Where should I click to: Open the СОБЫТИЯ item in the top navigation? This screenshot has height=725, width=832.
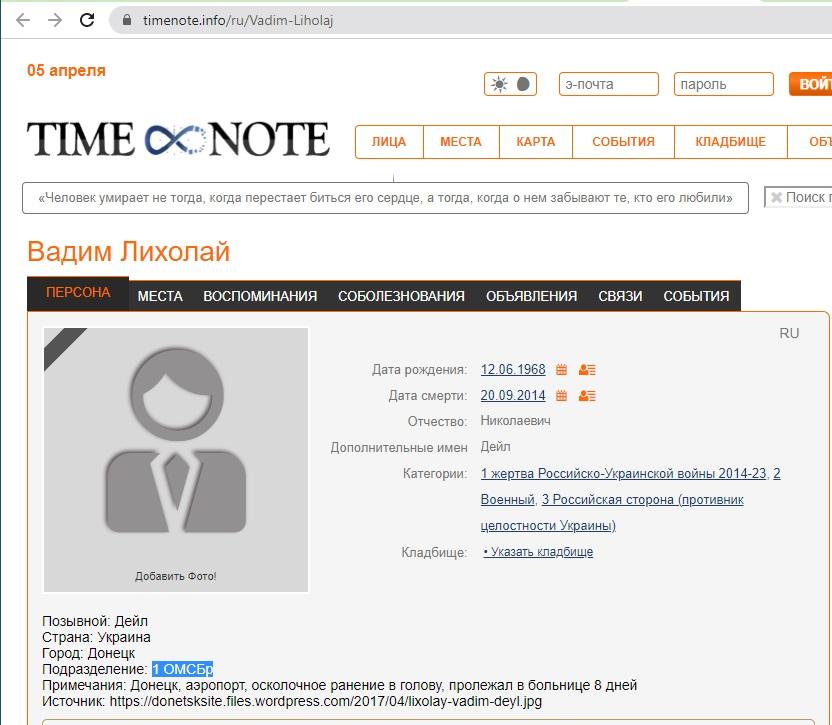[x=623, y=142]
